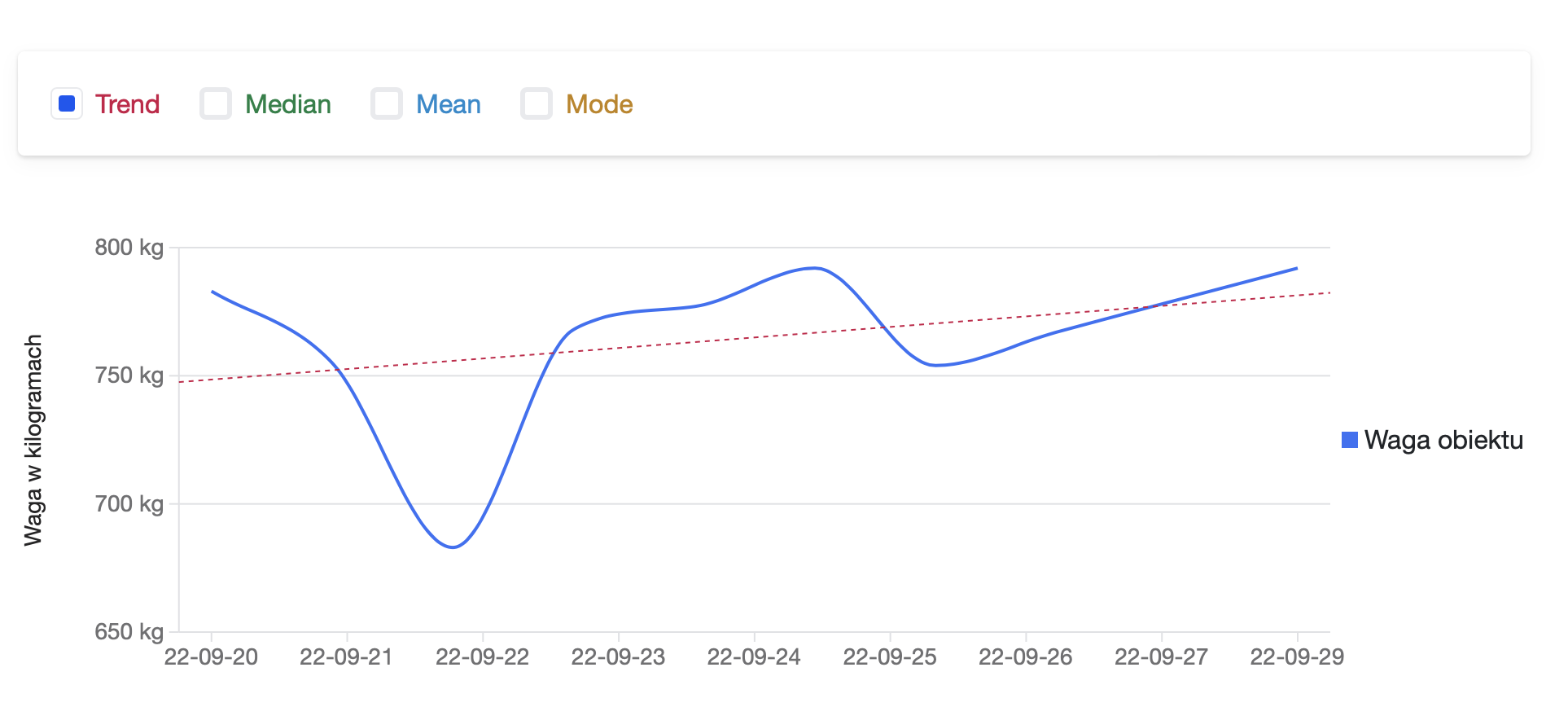The image size is (1568, 707).
Task: Click the 800 kg axis label
Action: pyautogui.click(x=130, y=248)
